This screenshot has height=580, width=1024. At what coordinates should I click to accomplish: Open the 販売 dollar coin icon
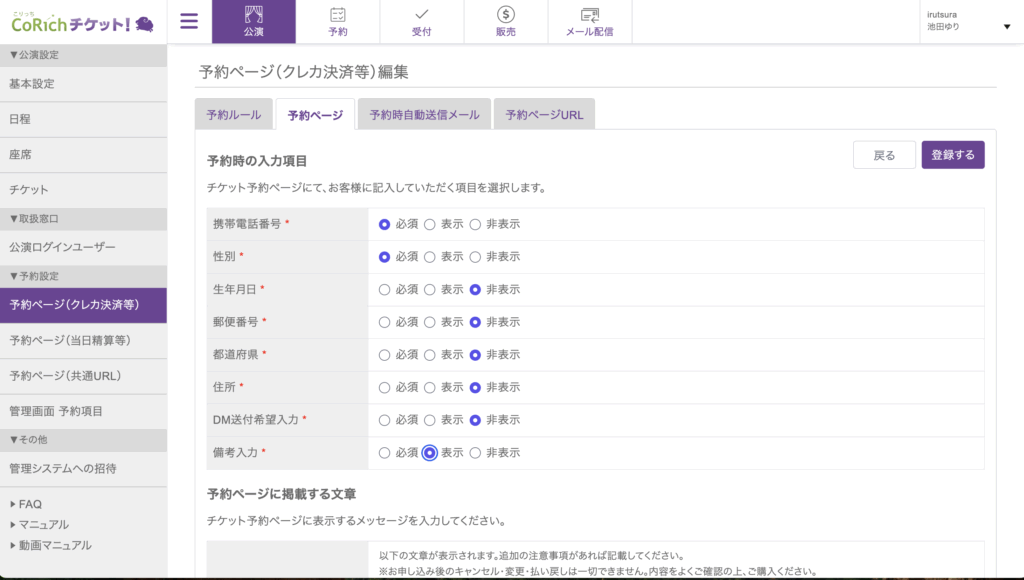[x=506, y=21]
